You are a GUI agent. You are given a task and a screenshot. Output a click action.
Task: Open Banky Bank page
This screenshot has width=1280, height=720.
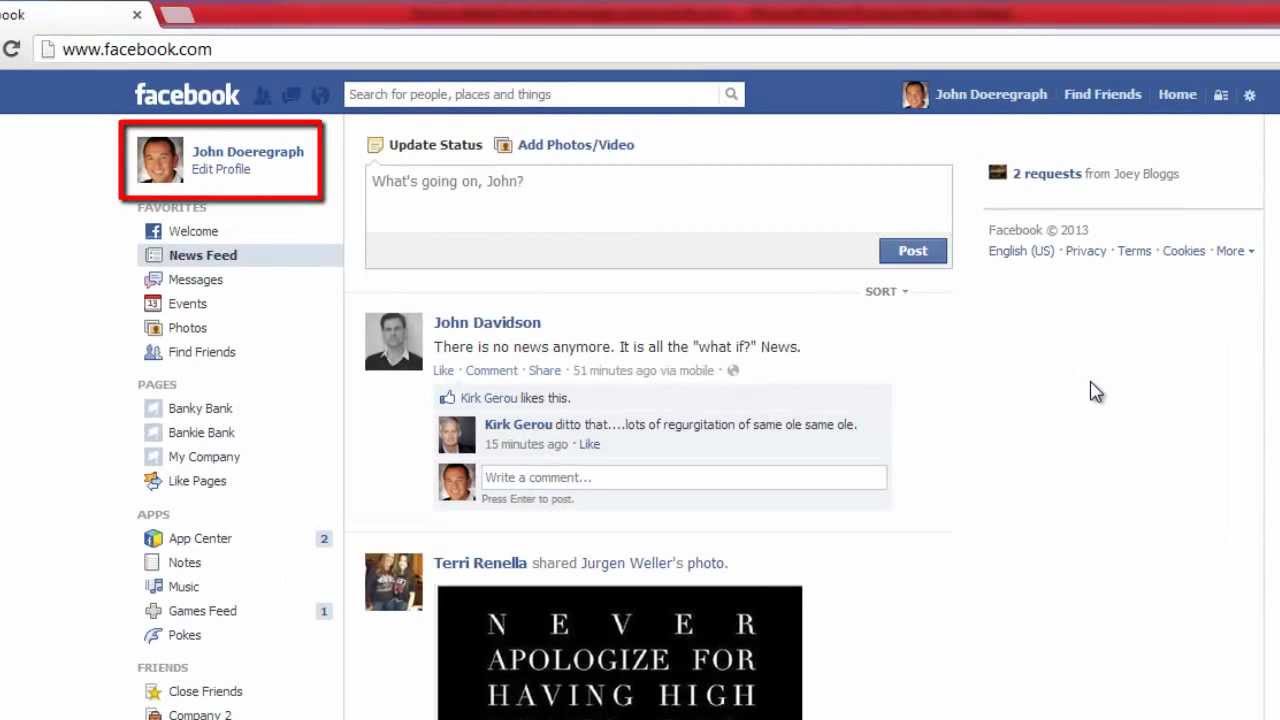pyautogui.click(x=200, y=408)
